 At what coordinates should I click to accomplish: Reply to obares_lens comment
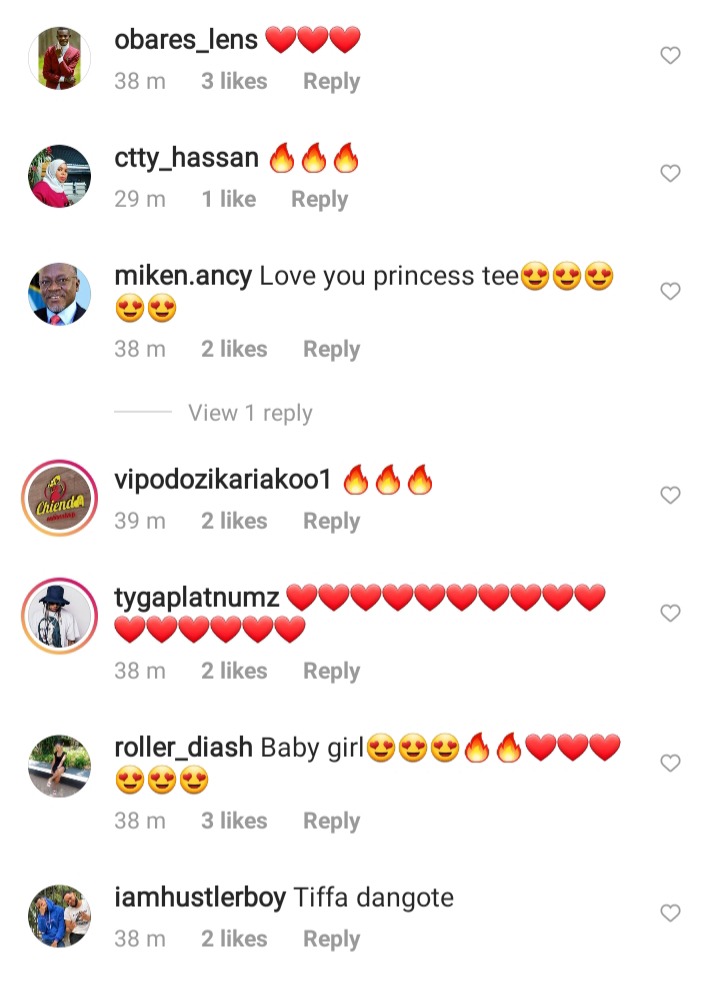(x=332, y=81)
